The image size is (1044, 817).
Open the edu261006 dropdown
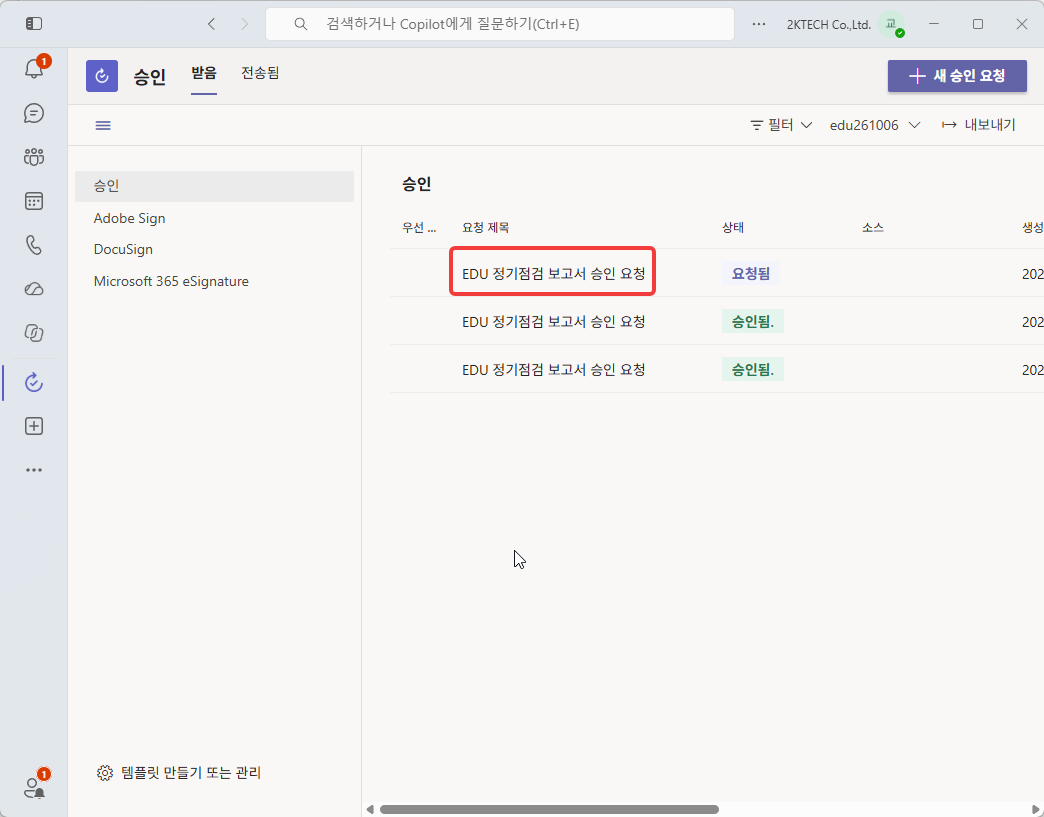click(875, 125)
